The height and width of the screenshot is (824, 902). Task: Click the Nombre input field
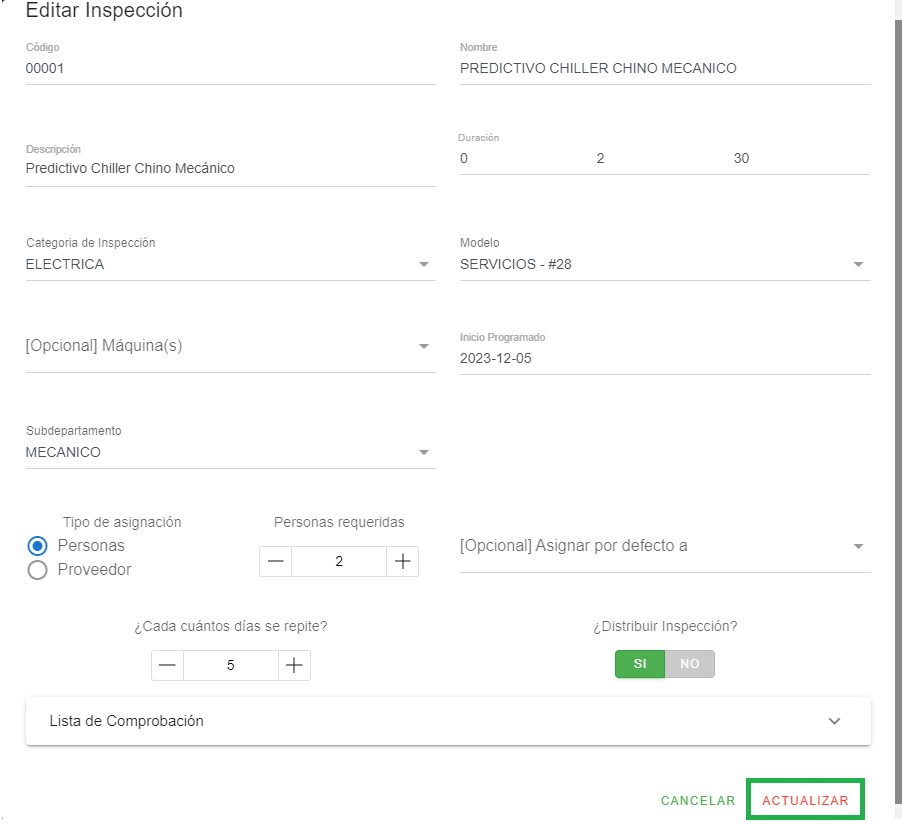[x=664, y=69]
